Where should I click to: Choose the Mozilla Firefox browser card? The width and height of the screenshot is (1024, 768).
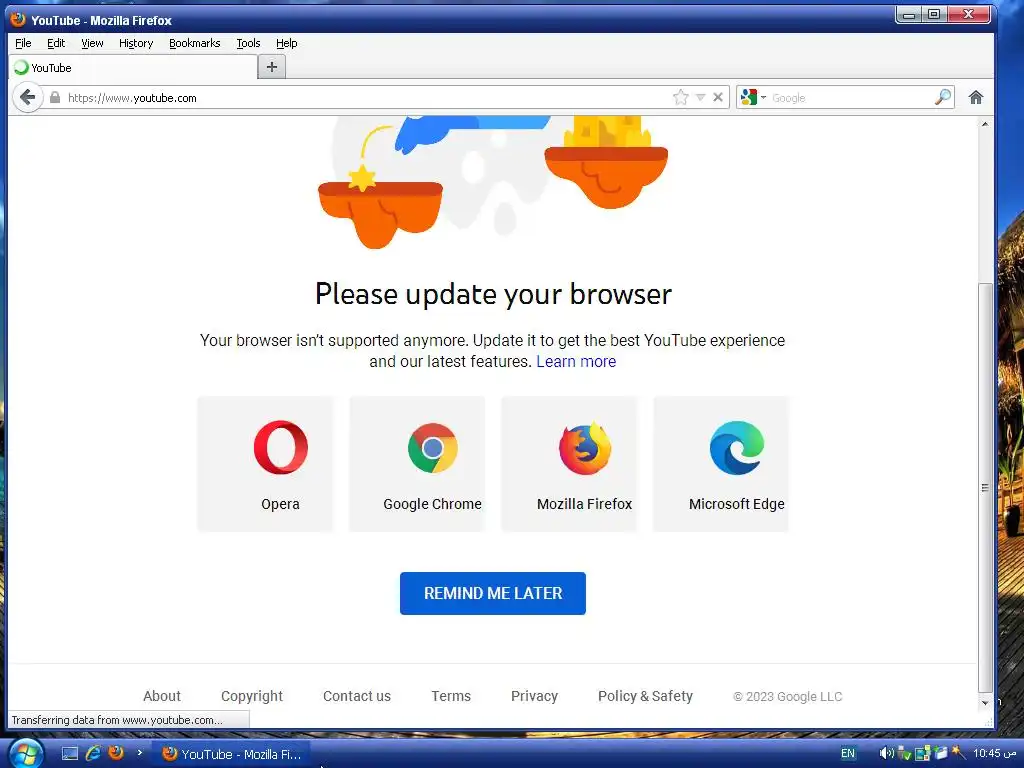(x=569, y=464)
